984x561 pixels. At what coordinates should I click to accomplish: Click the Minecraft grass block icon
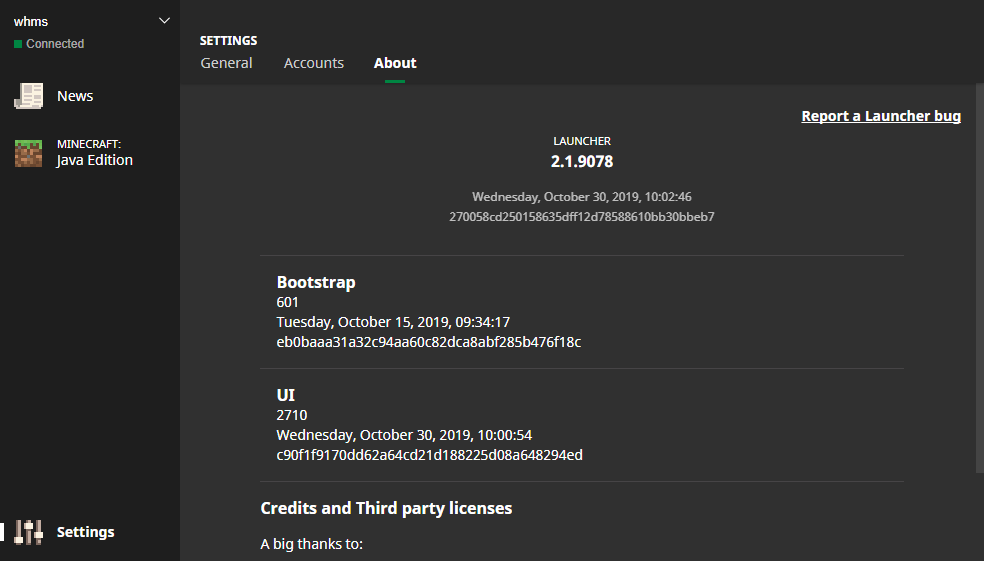click(x=28, y=153)
